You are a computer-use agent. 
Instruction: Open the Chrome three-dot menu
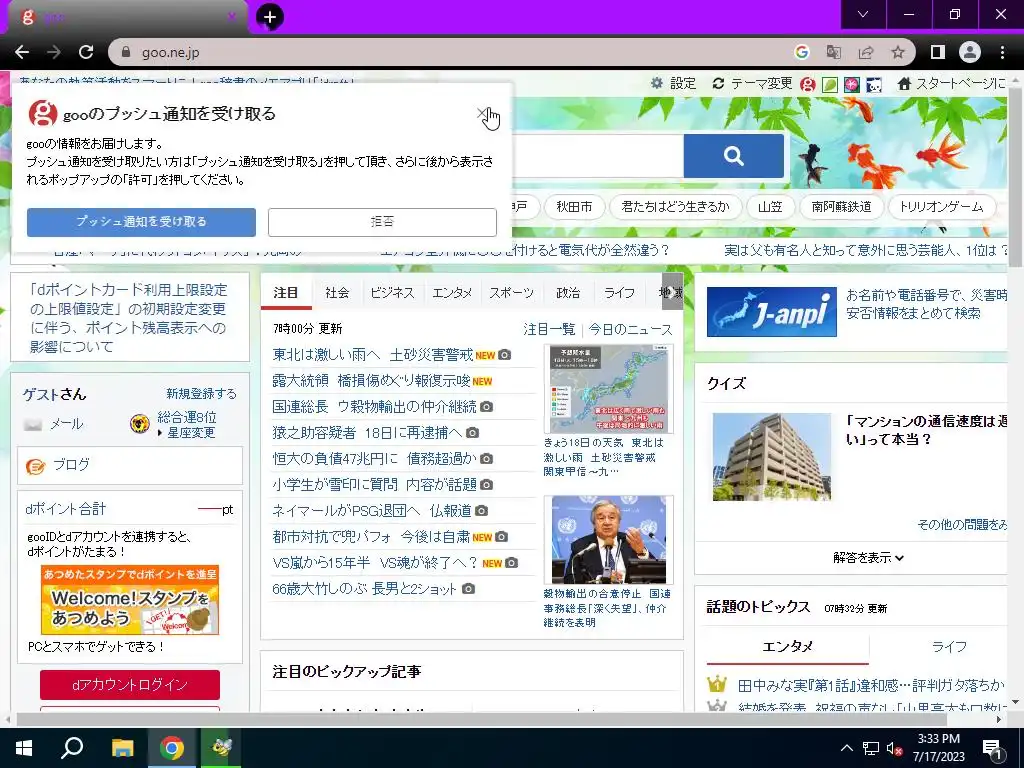click(1002, 52)
